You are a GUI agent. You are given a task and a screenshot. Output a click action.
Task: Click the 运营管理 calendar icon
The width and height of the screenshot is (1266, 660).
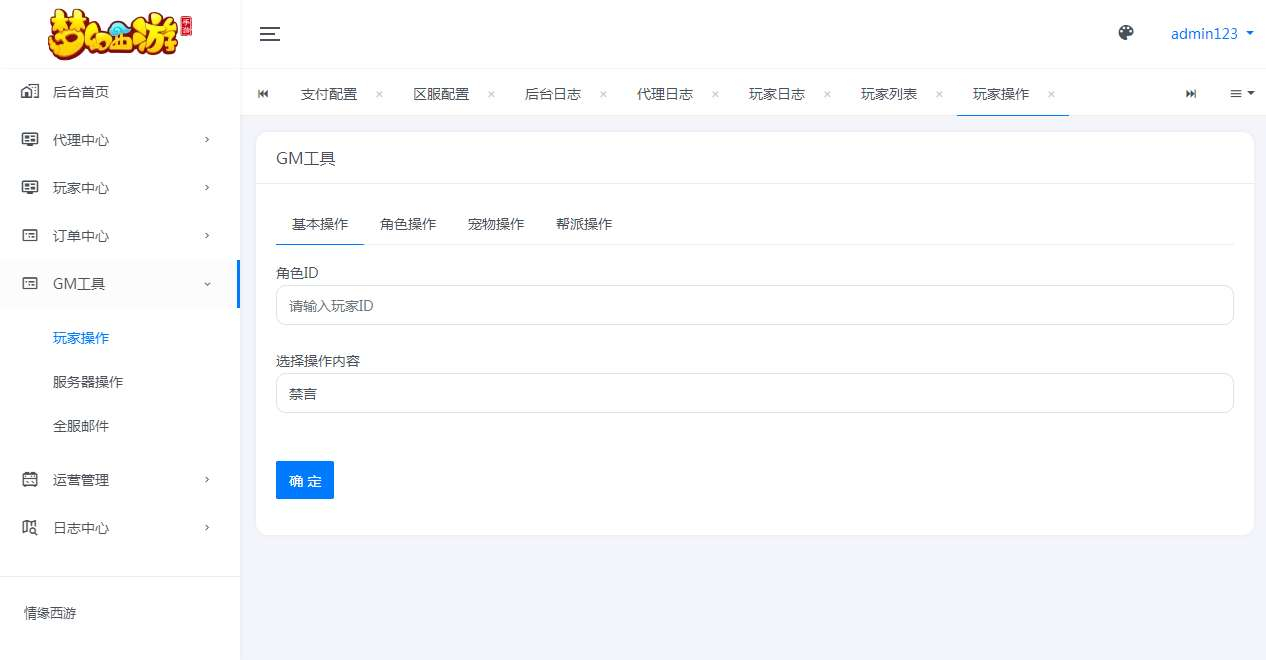coord(29,479)
